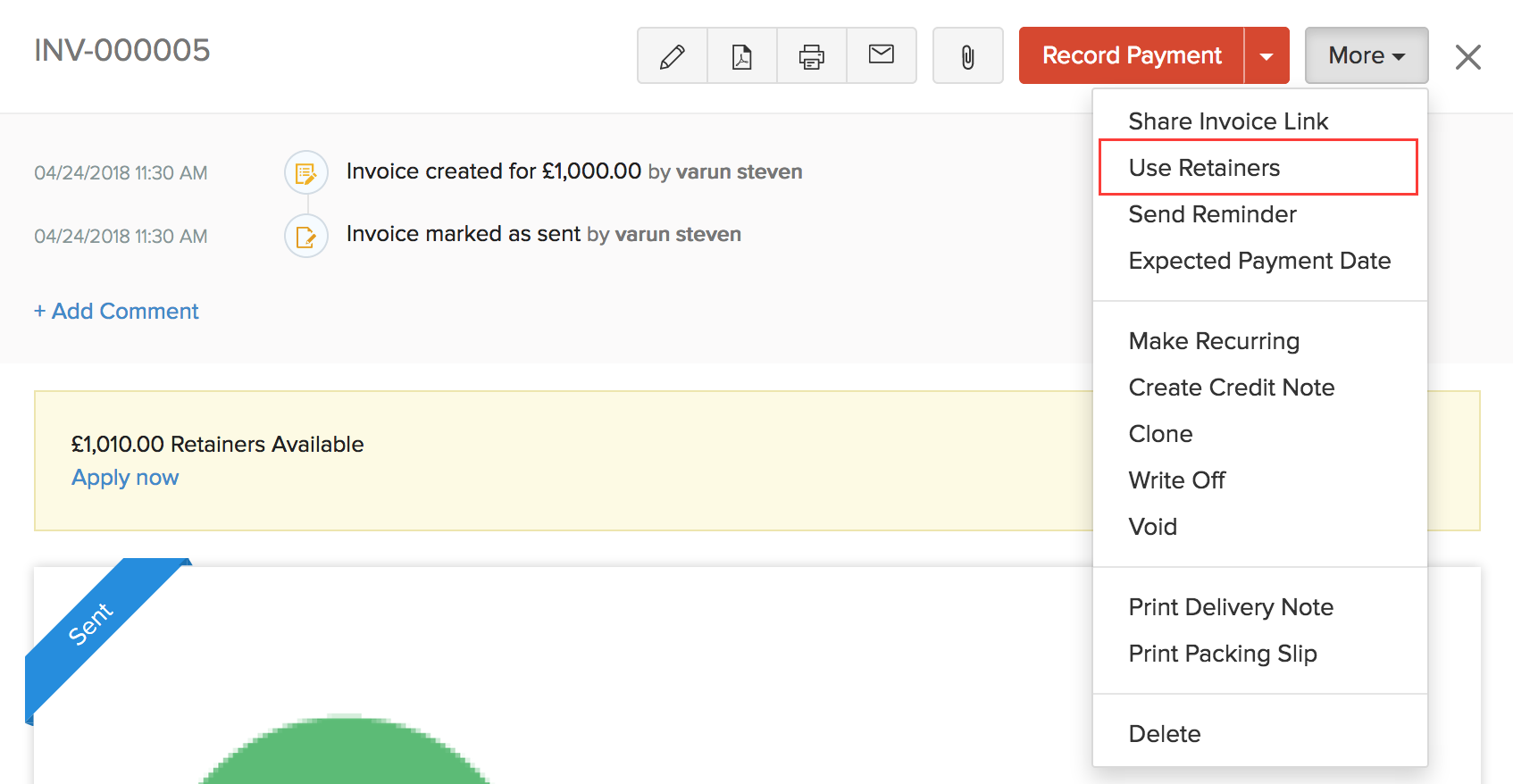Click the invoice marked as sent icon
Screen dimensions: 1513x784
[x=306, y=237]
